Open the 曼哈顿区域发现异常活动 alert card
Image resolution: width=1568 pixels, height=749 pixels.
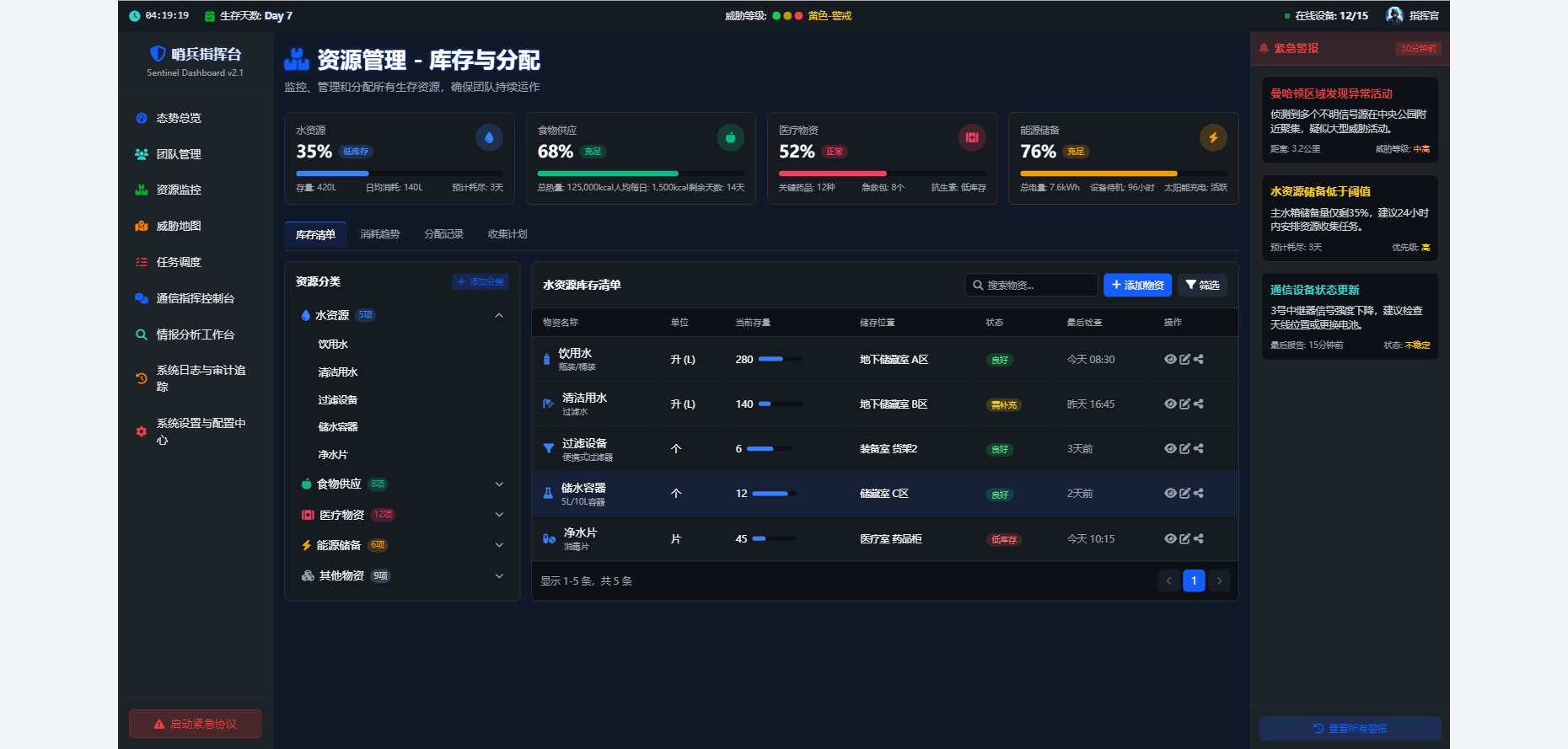[x=1350, y=120]
